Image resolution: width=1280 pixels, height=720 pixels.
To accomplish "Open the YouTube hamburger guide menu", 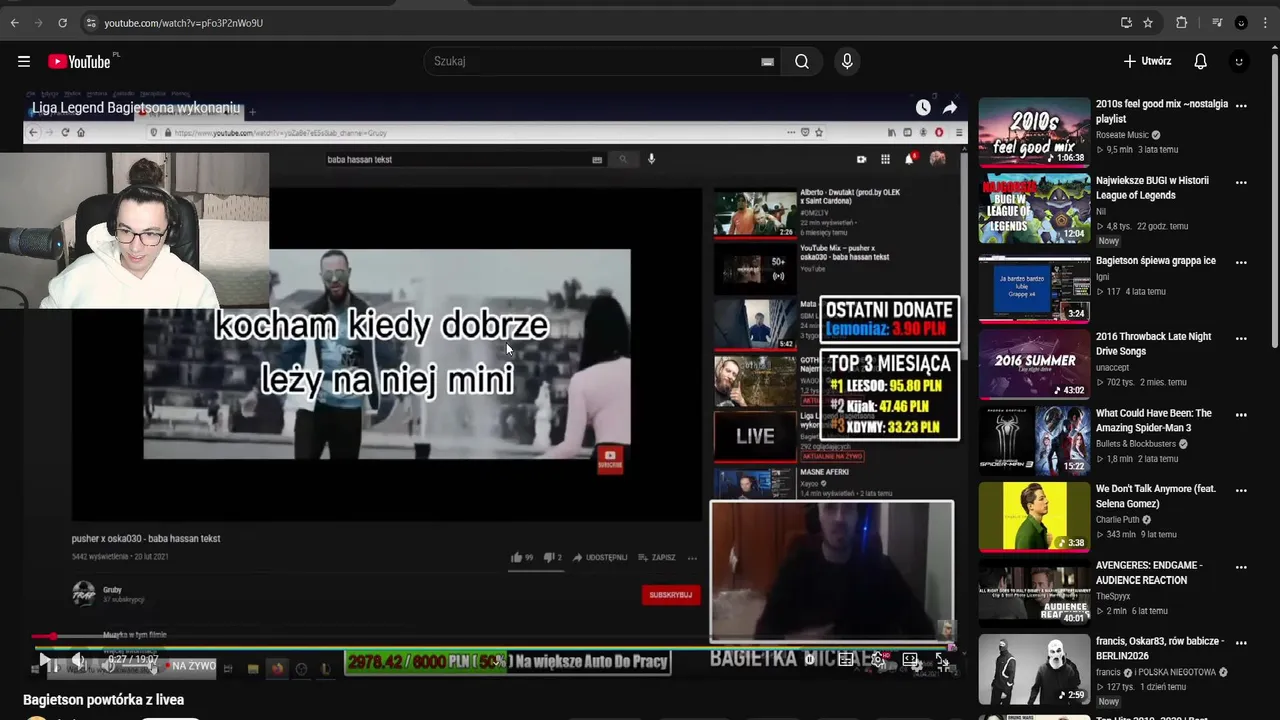I will coord(24,62).
